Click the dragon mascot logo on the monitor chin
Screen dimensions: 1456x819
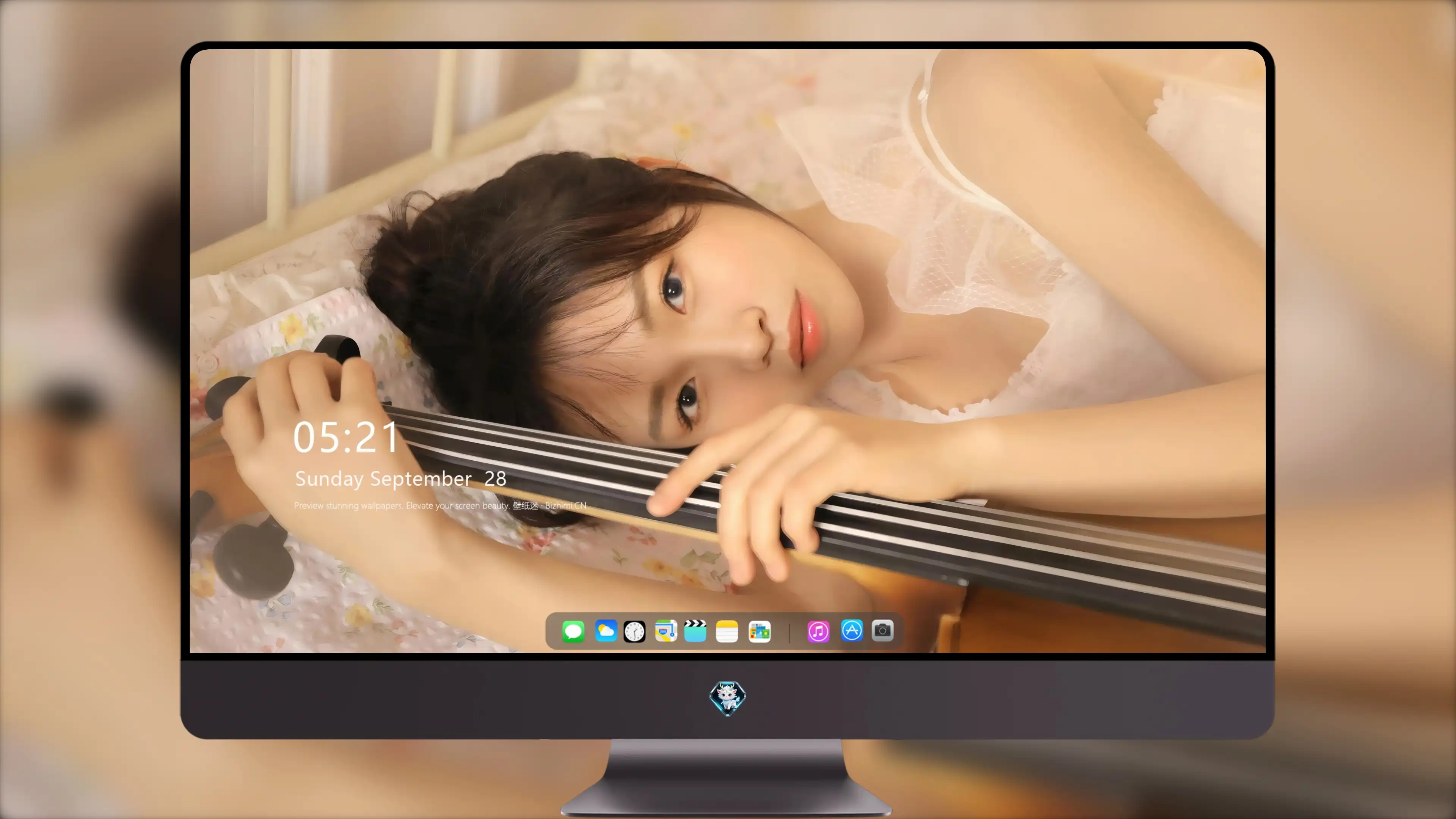728,698
